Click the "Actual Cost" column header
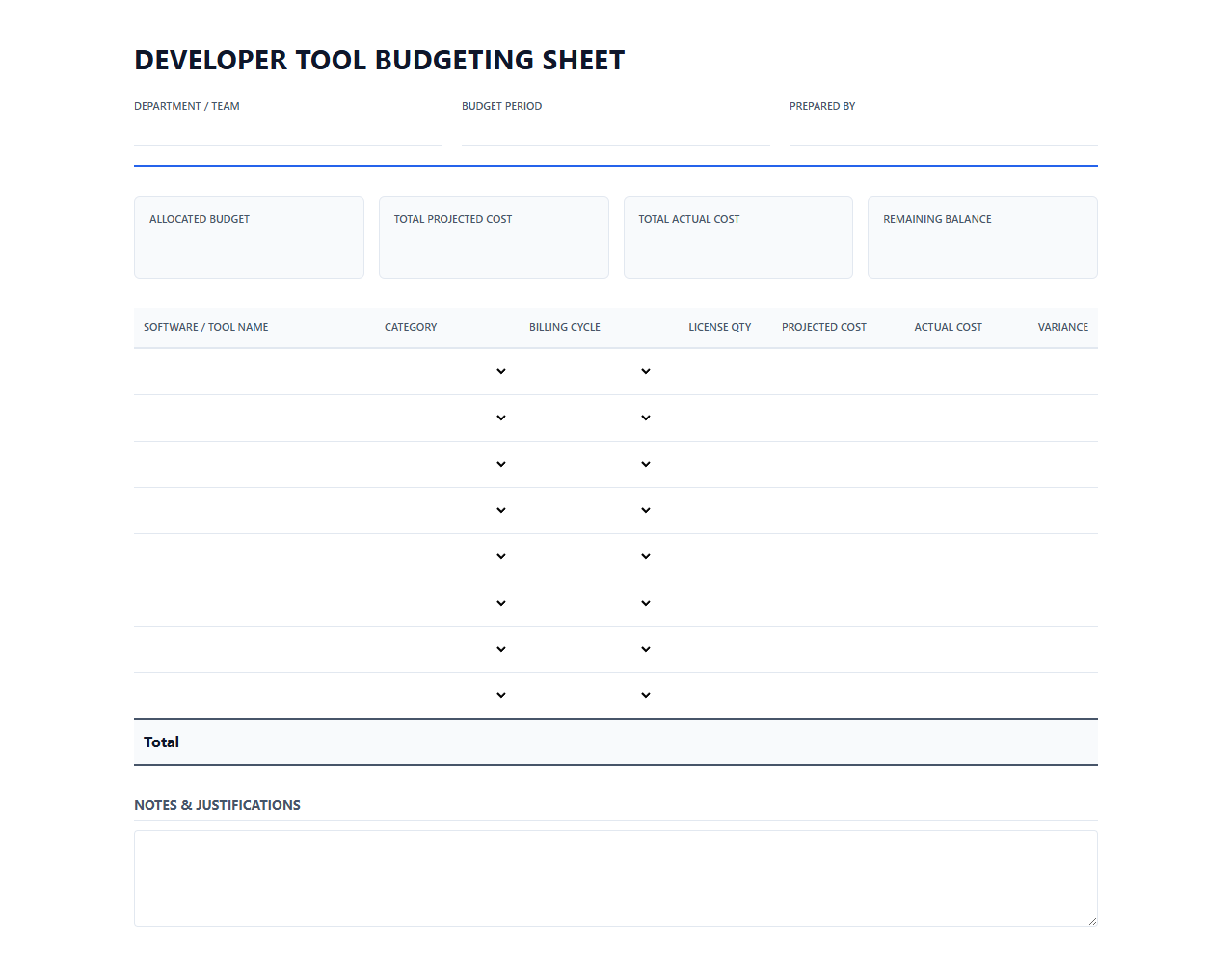Image resolution: width=1232 pixels, height=971 pixels. pos(949,327)
